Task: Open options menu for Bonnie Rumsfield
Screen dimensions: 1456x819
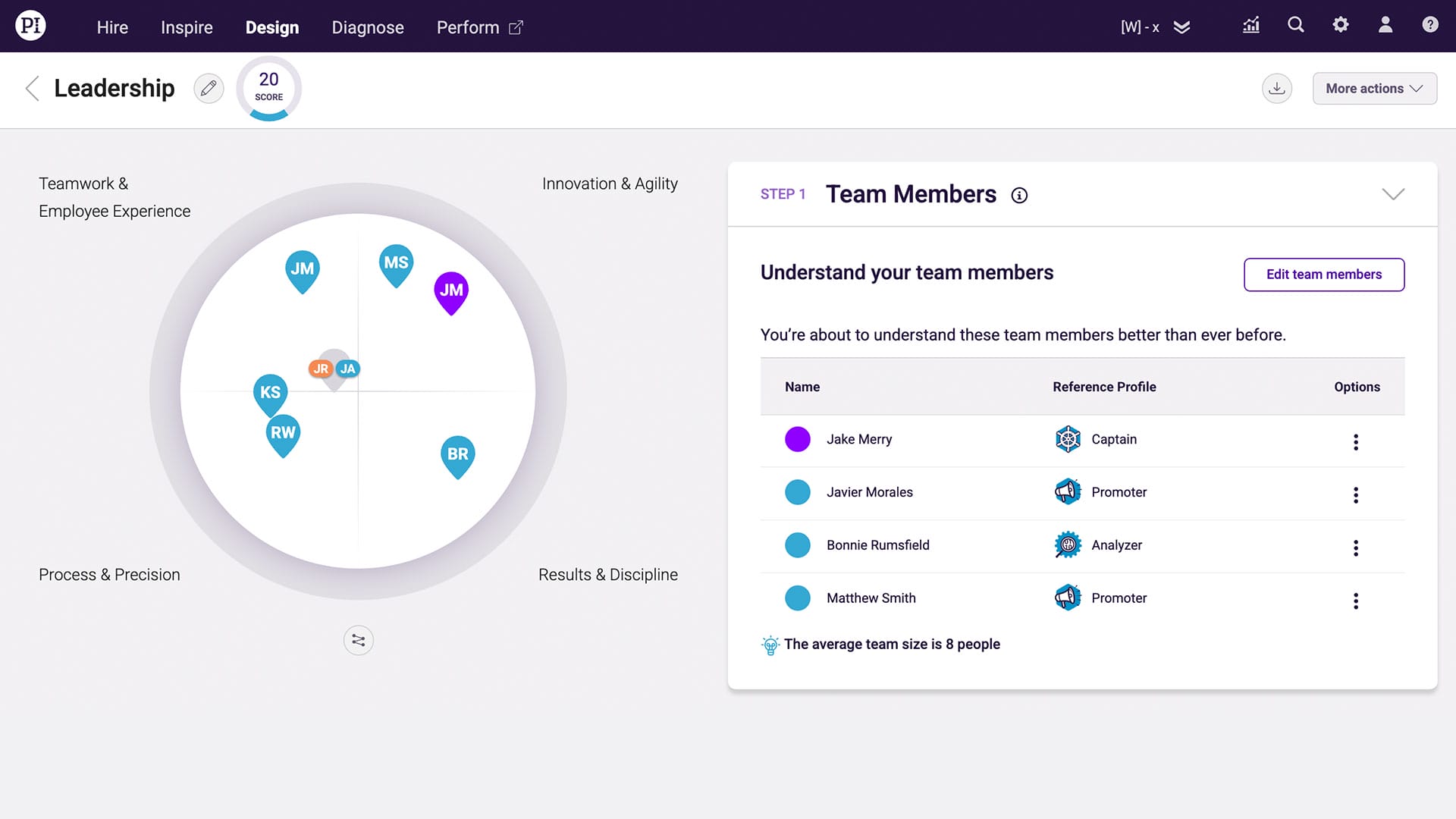Action: [1356, 548]
